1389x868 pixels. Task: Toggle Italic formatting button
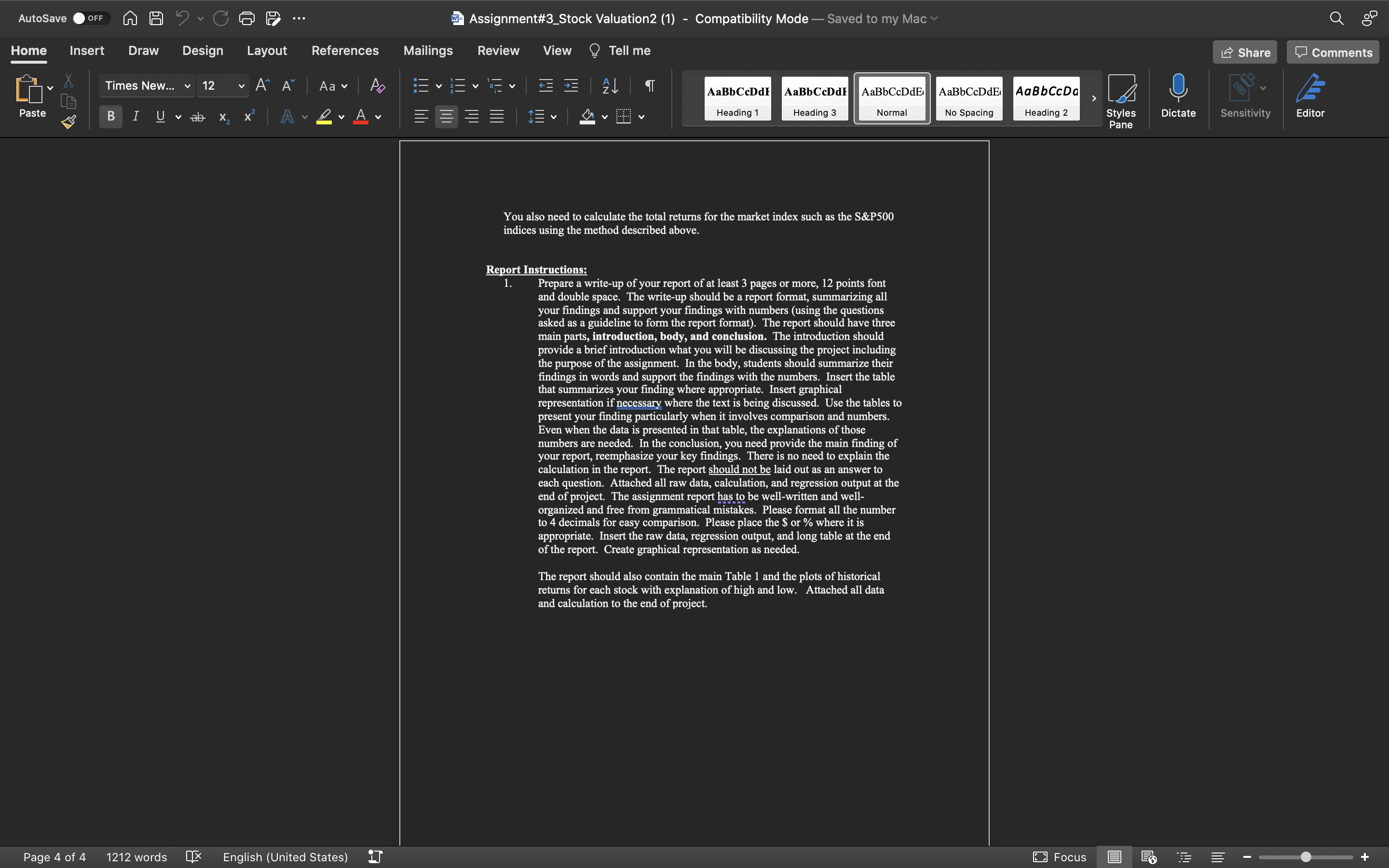(136, 117)
